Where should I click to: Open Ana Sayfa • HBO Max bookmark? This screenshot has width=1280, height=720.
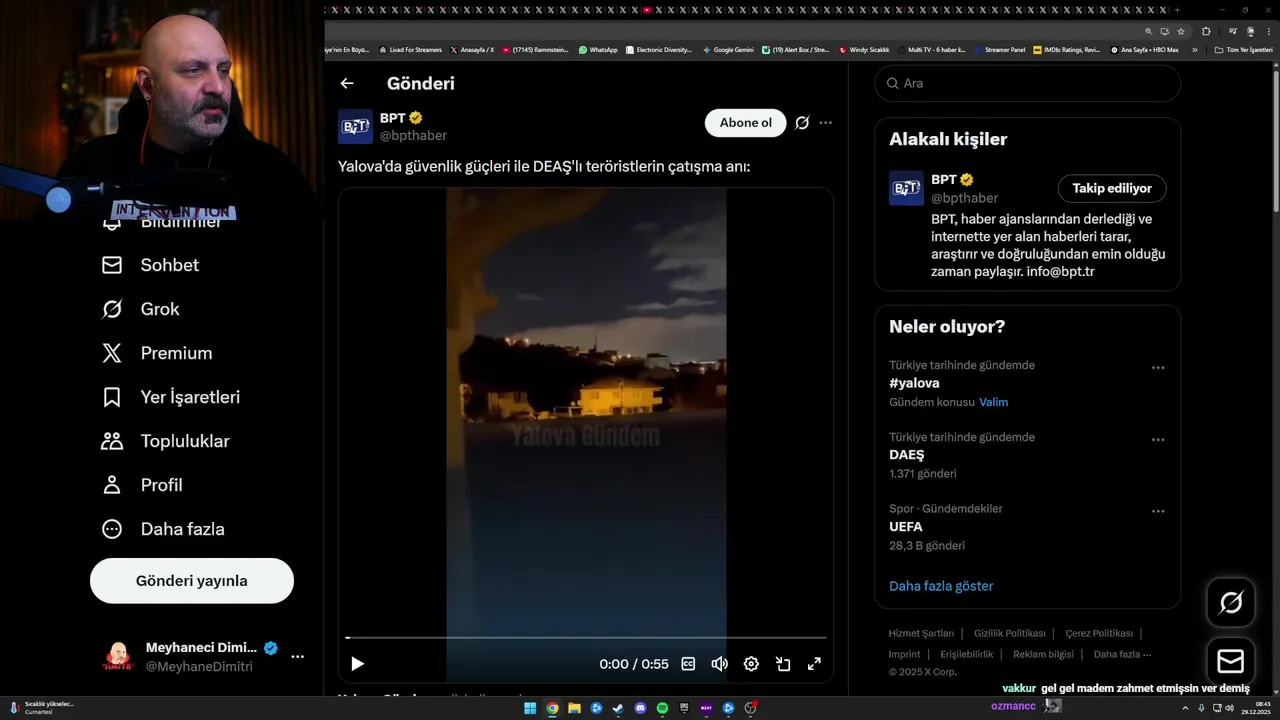1145,50
